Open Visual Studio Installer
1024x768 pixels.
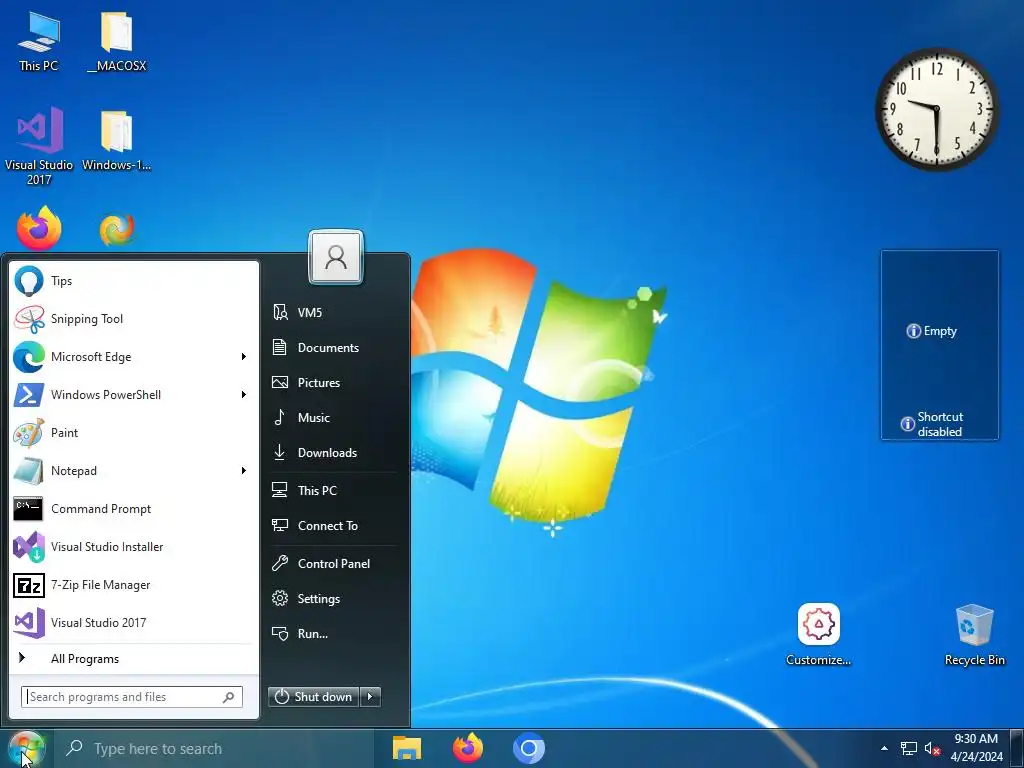coord(133,547)
